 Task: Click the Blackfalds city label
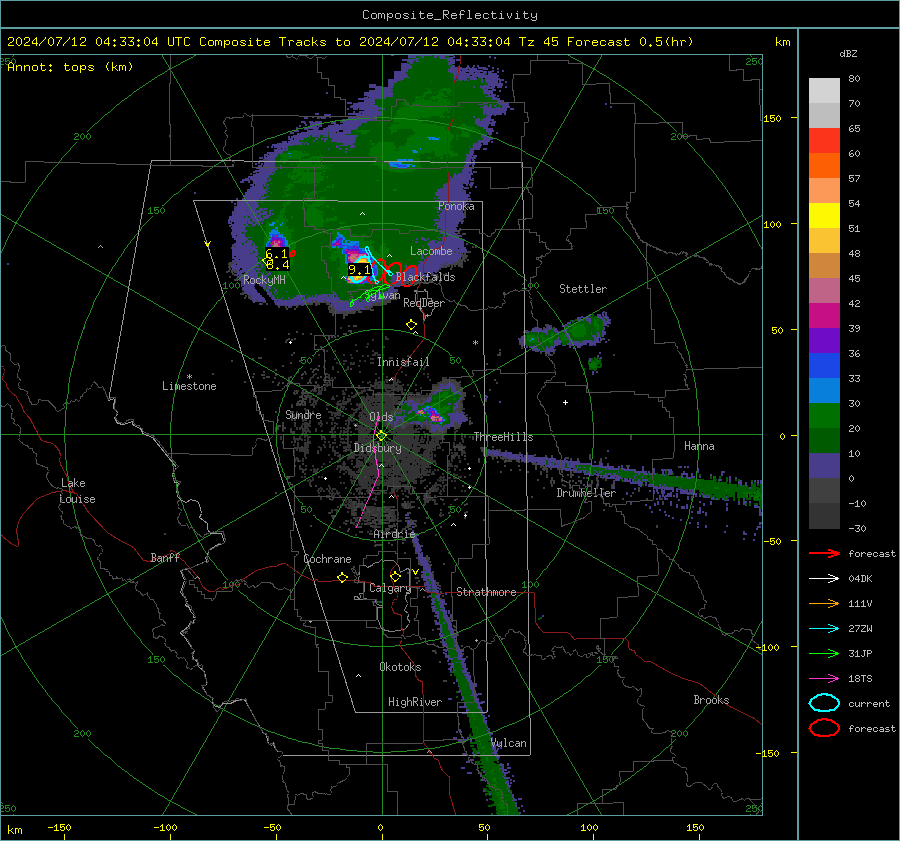pos(425,277)
